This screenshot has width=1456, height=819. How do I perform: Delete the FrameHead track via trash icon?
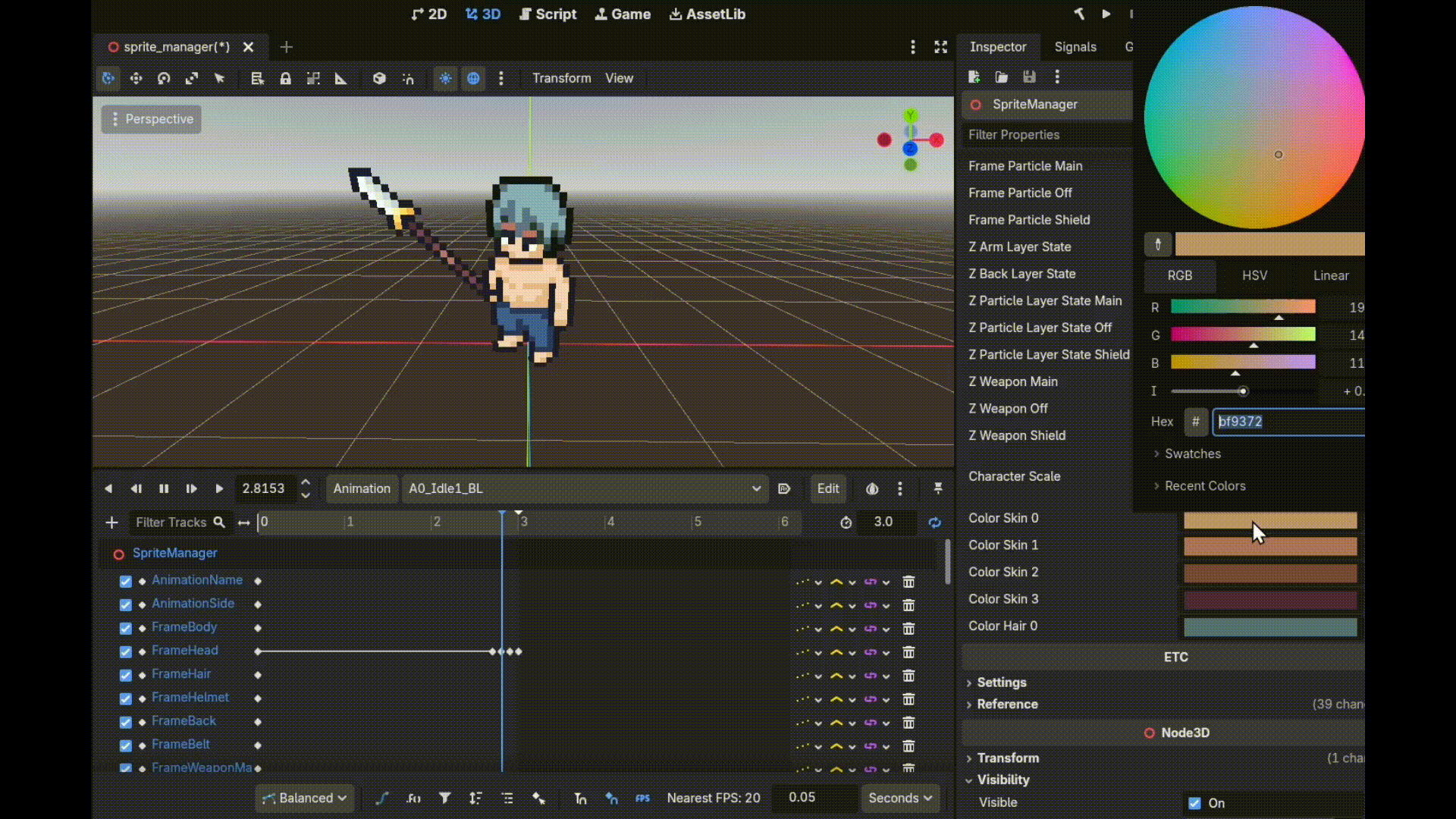click(x=908, y=651)
